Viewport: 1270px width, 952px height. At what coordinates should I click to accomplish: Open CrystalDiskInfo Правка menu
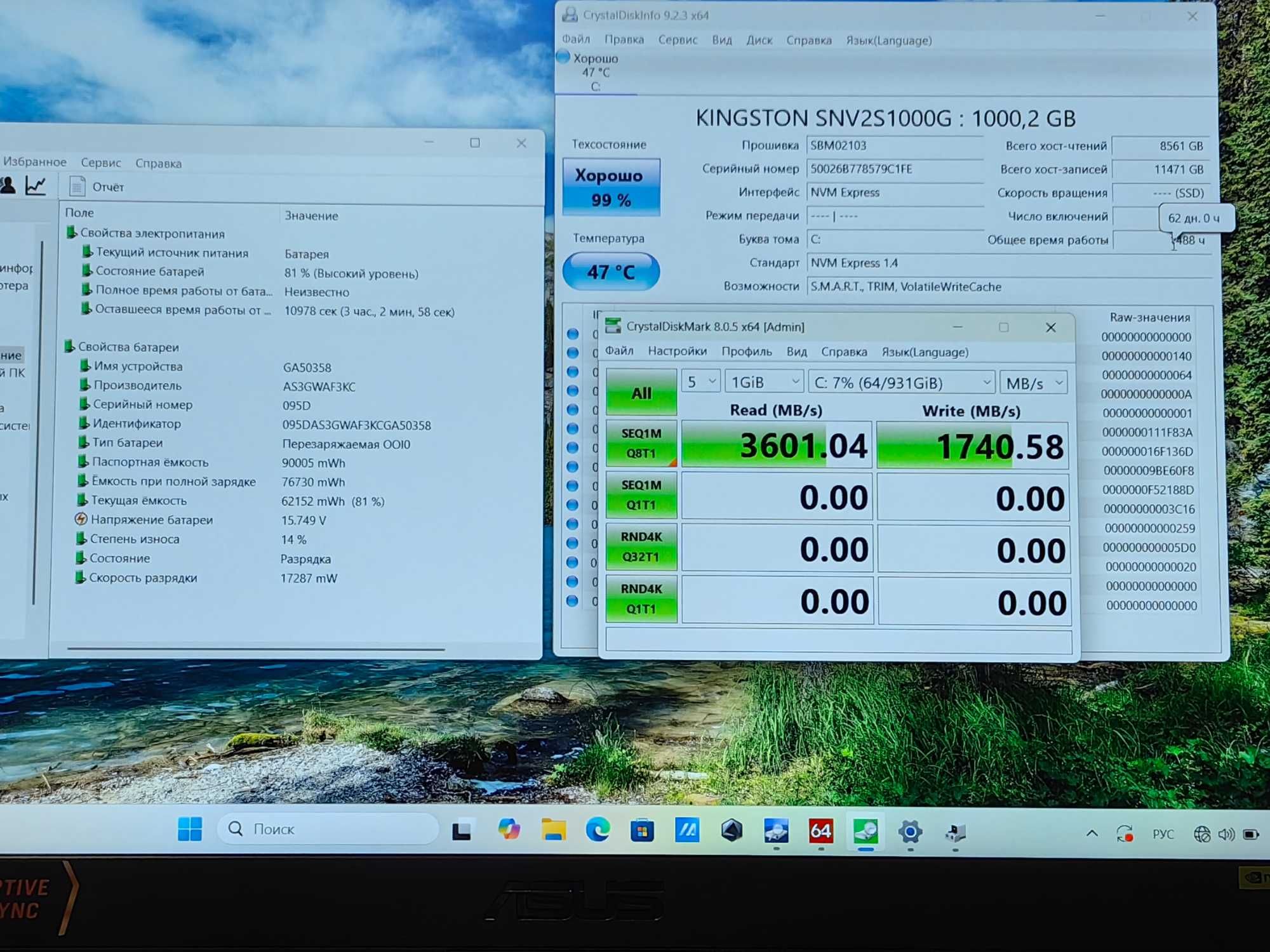pyautogui.click(x=624, y=40)
